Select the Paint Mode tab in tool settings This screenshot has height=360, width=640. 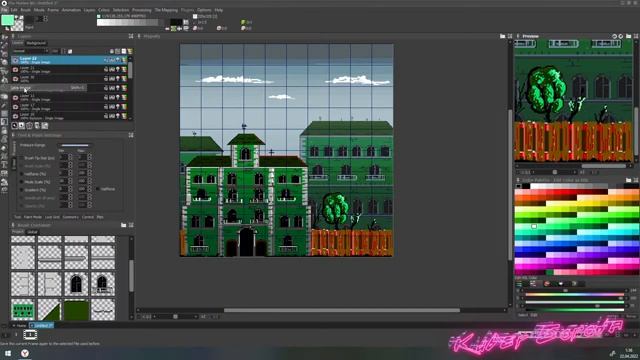pyautogui.click(x=33, y=217)
